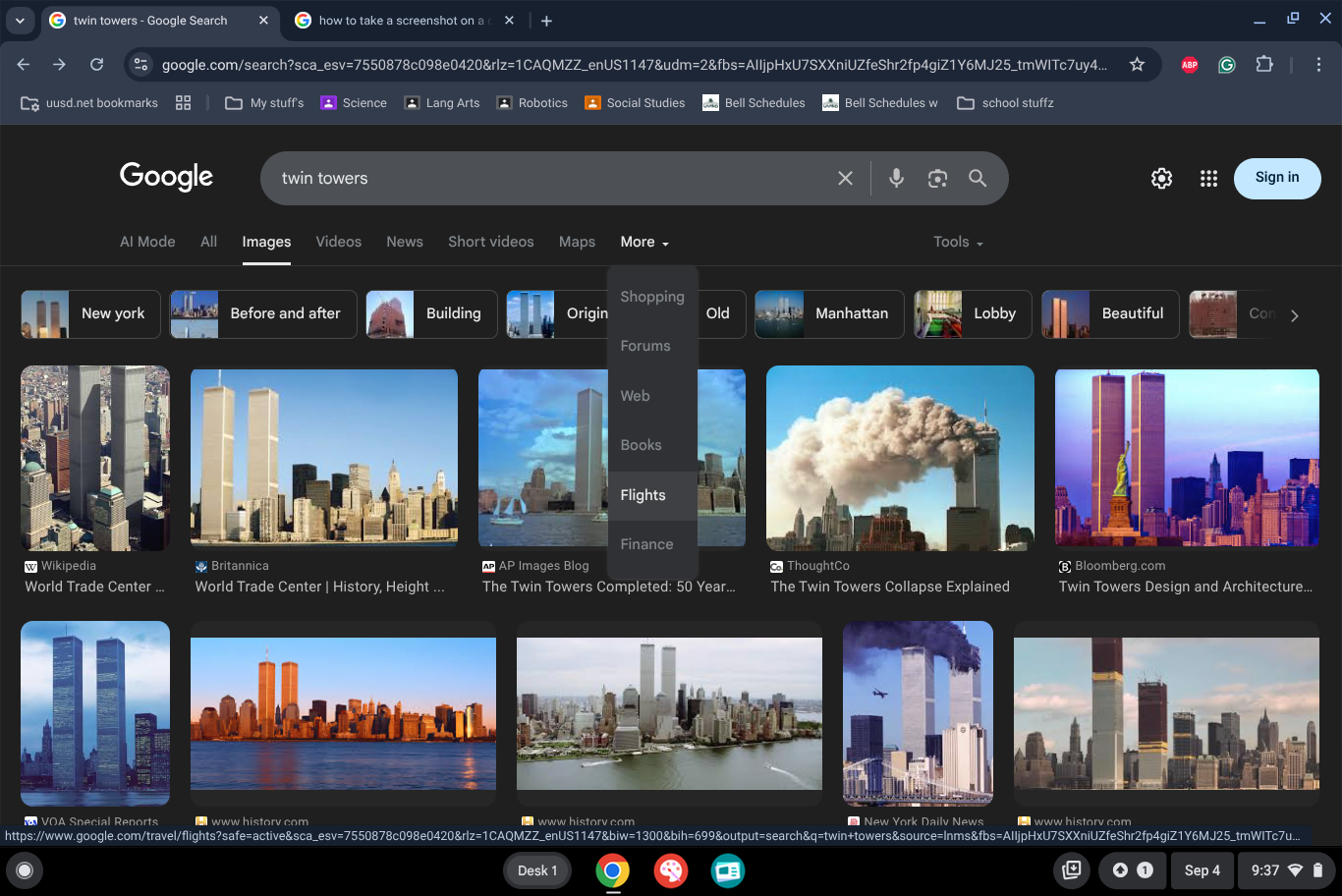Filter results by Before and after
The image size is (1342, 896).
pos(263,314)
